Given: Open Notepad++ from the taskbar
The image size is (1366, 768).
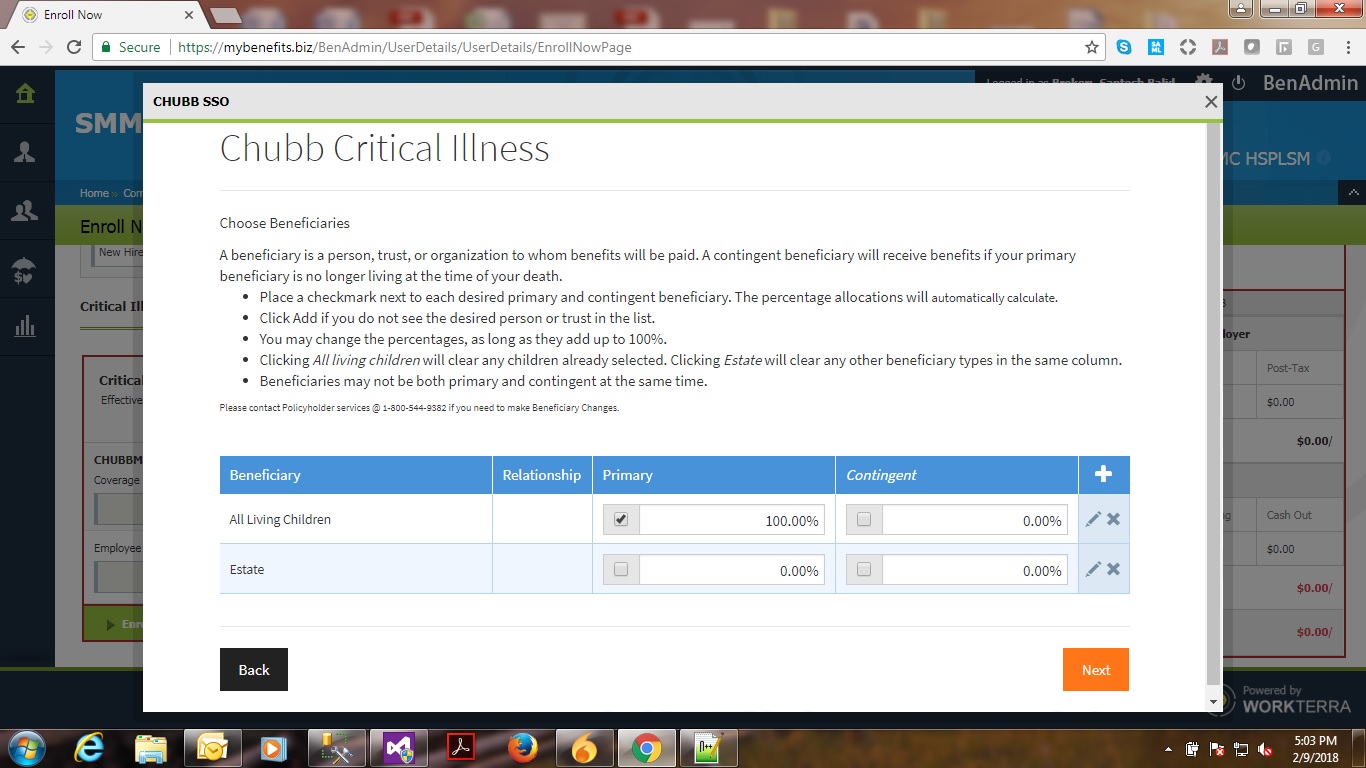Looking at the screenshot, I should 709,747.
